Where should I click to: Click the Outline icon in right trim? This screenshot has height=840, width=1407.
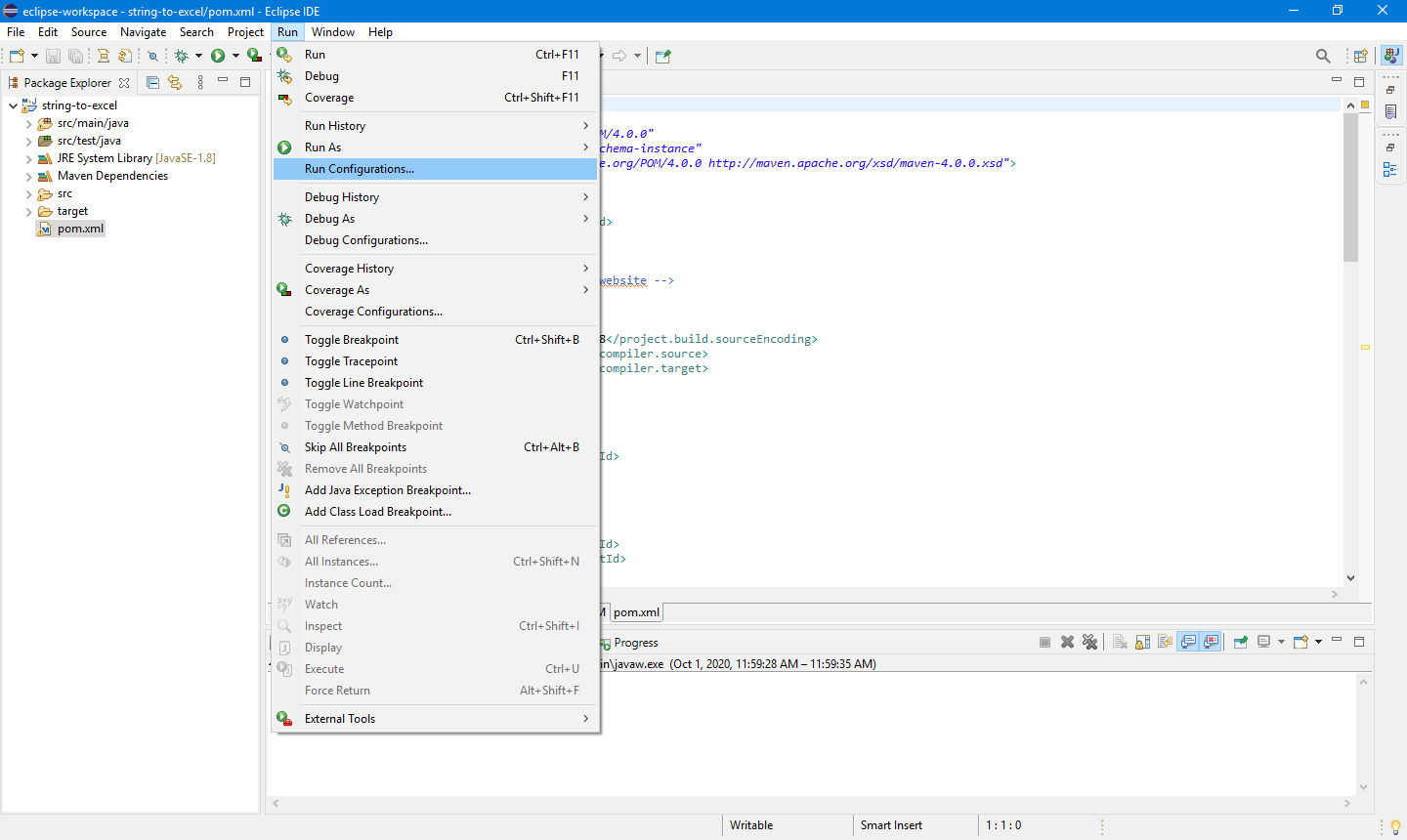[x=1390, y=169]
